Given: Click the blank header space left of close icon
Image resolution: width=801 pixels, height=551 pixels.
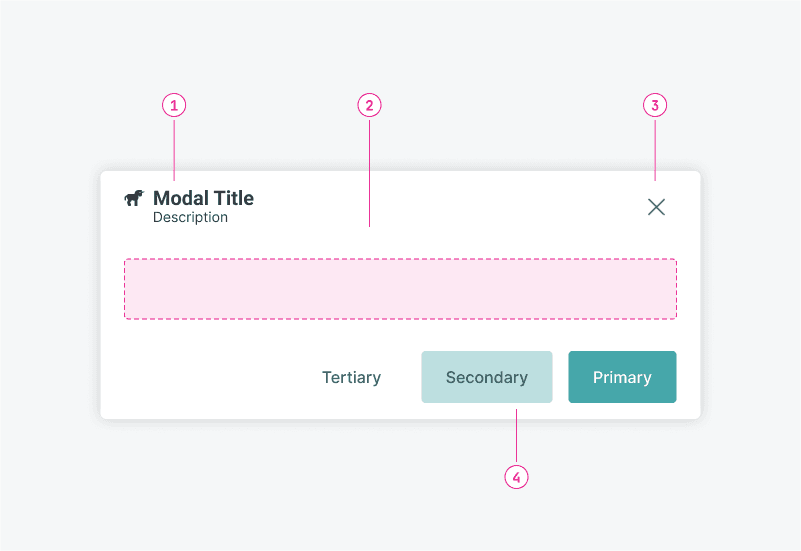Looking at the screenshot, I should 500,207.
